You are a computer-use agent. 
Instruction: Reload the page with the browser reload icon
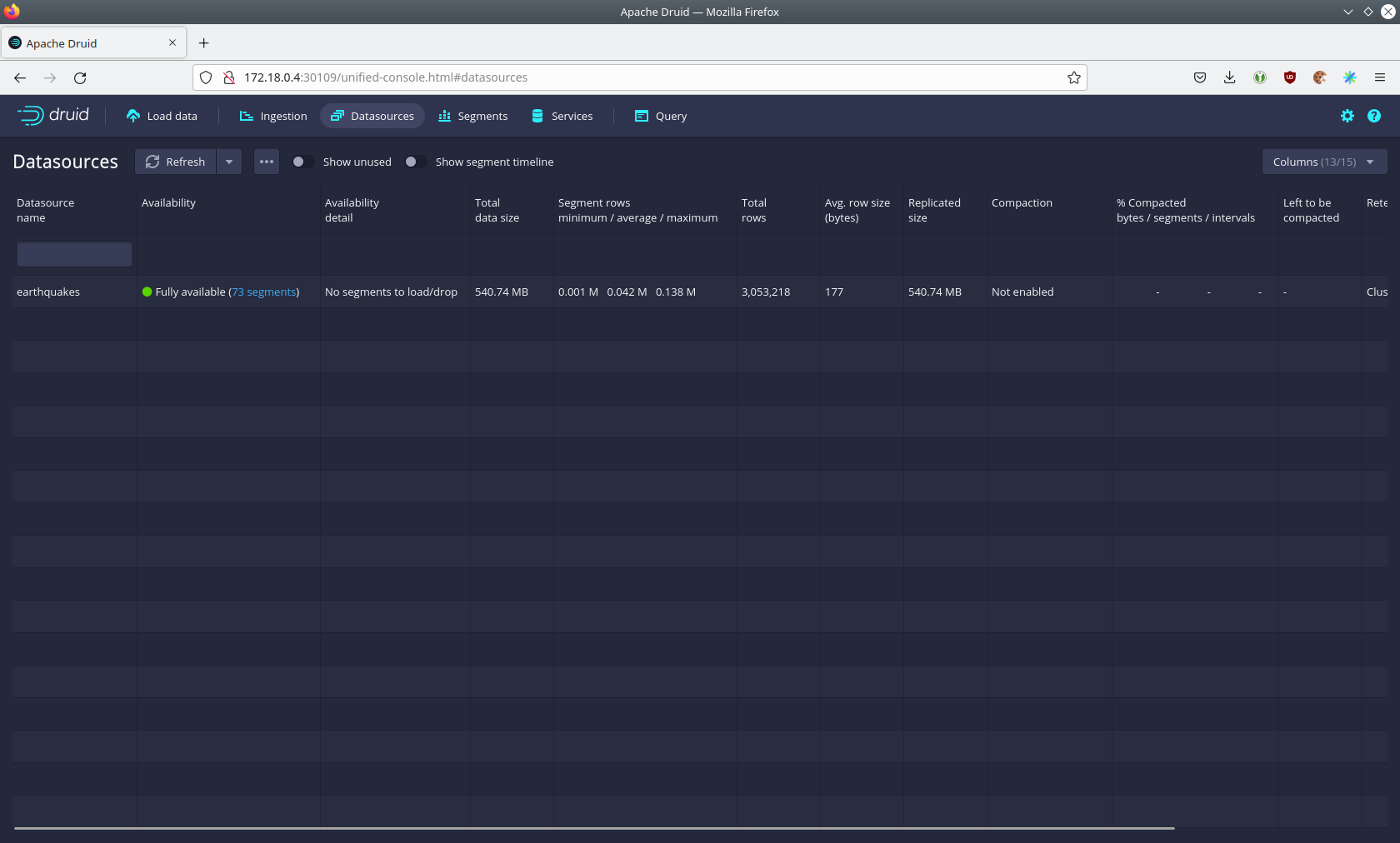(80, 77)
